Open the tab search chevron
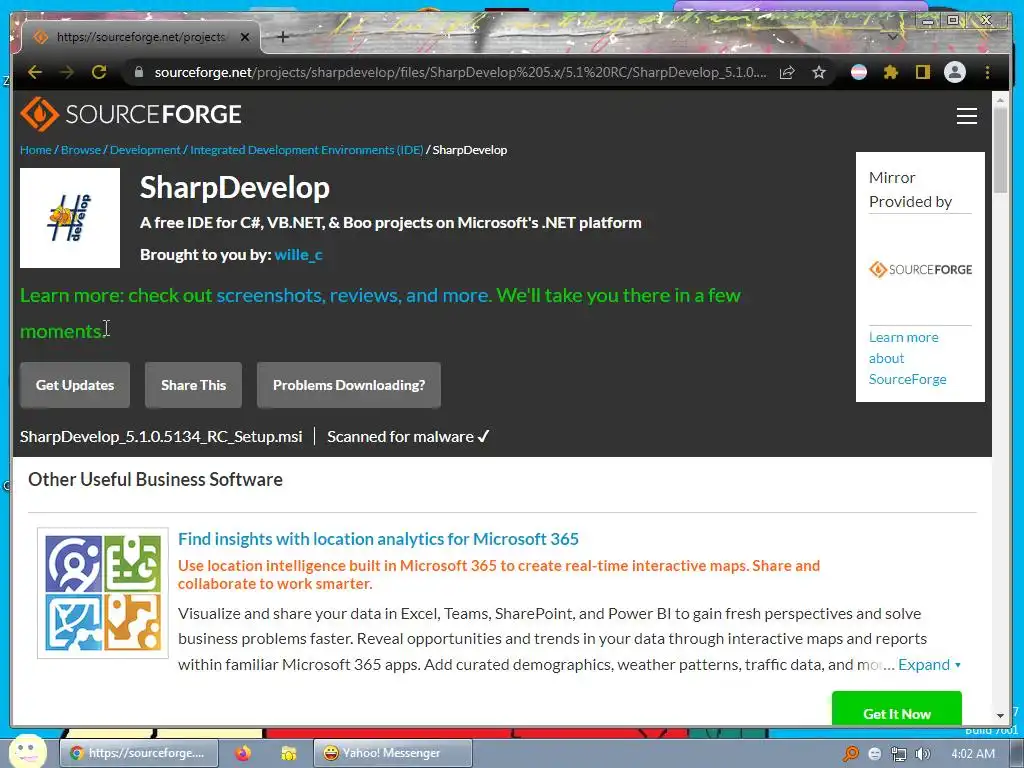Screen dimensions: 1024x768 (x=893, y=37)
